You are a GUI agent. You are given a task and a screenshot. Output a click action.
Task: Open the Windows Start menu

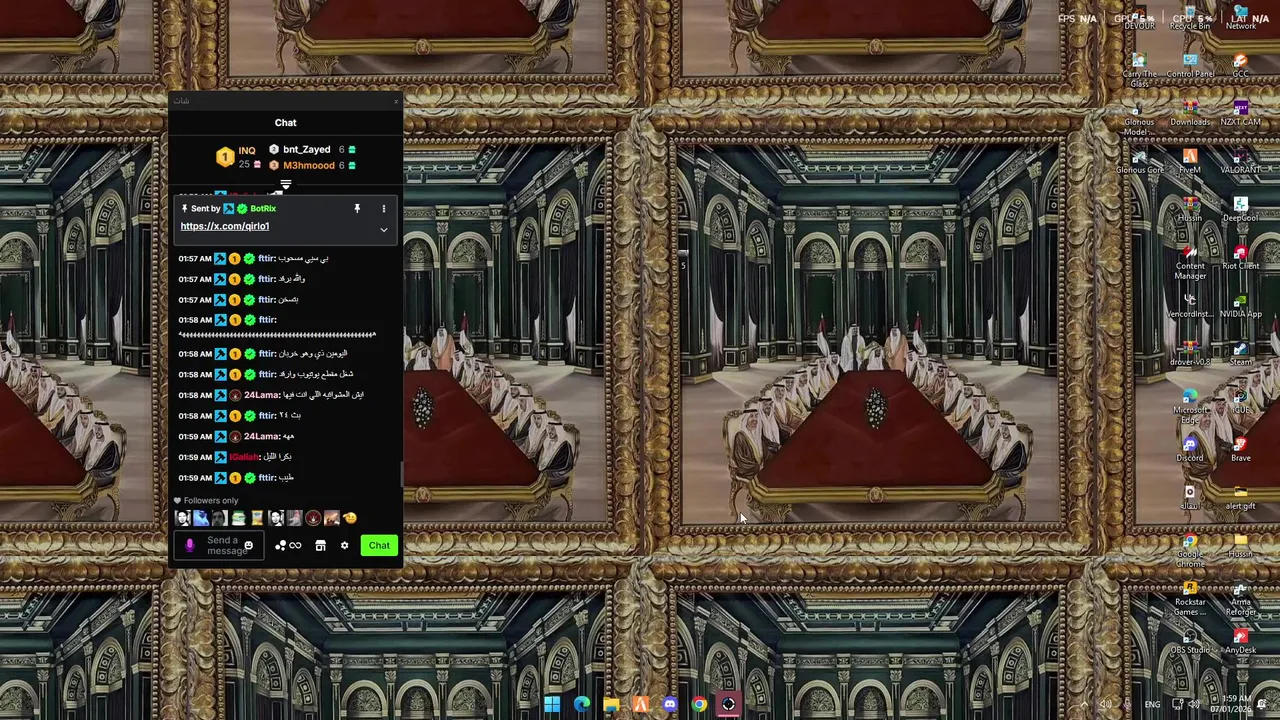coord(552,705)
